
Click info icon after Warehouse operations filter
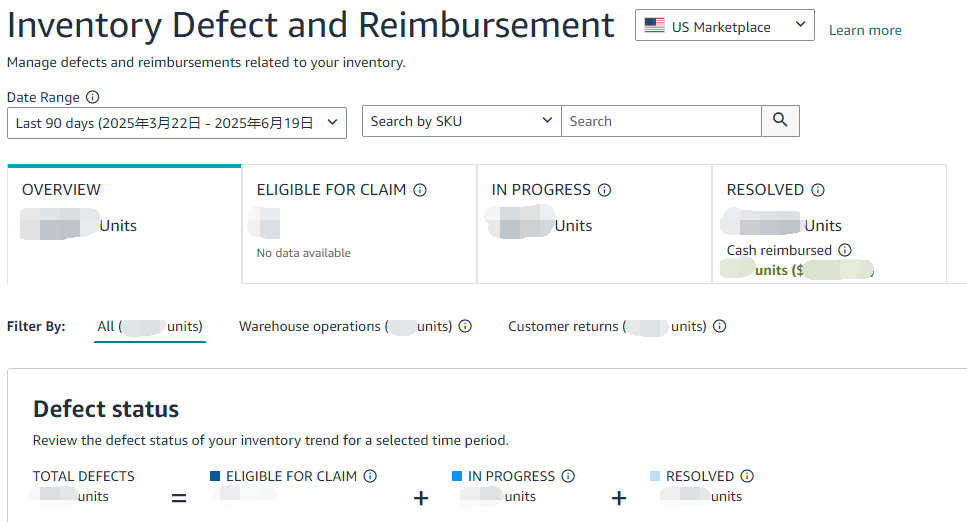465,326
